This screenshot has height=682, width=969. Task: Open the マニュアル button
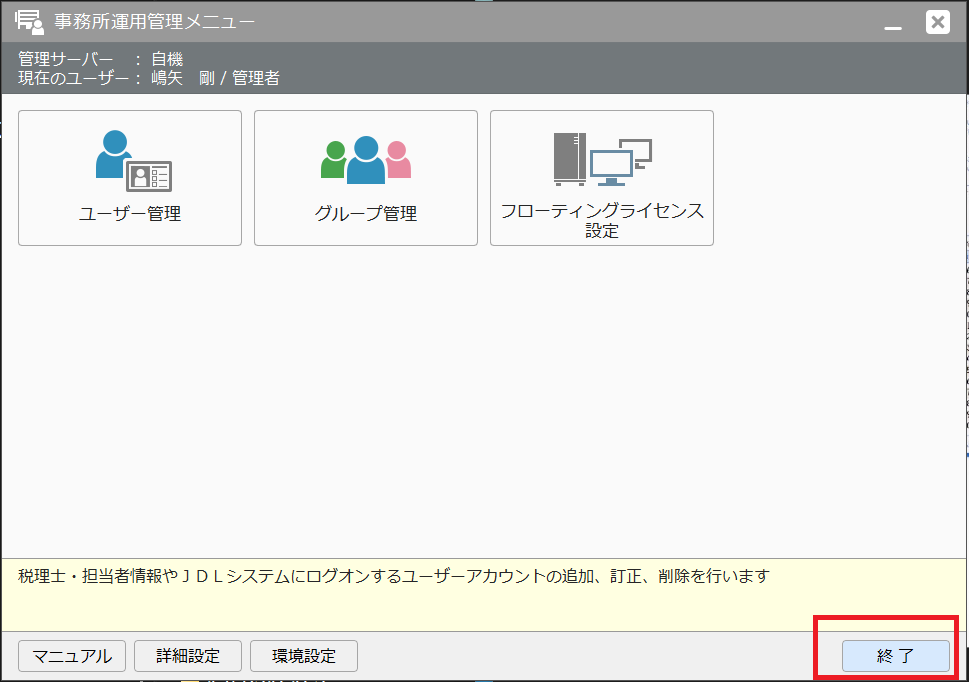click(x=72, y=656)
